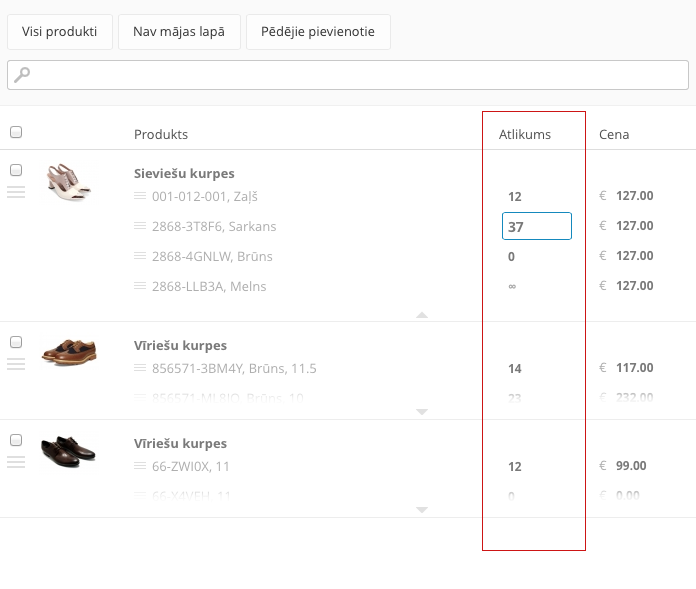696x589 pixels.
Task: Sort by the Produkts column header
Action: 161,134
